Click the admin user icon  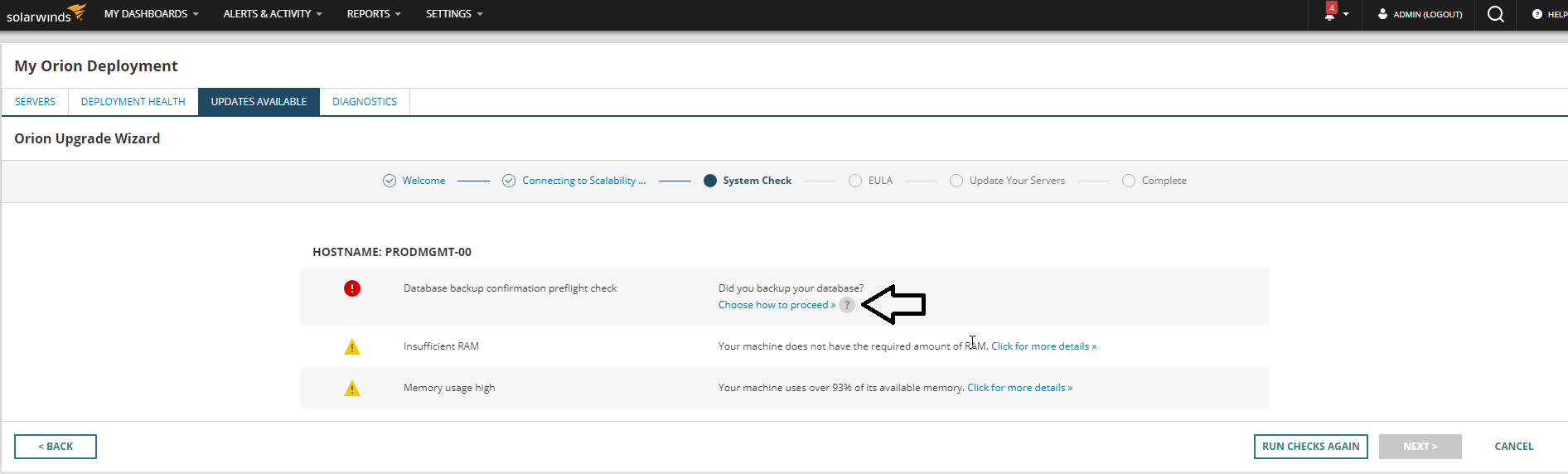[x=1382, y=14]
